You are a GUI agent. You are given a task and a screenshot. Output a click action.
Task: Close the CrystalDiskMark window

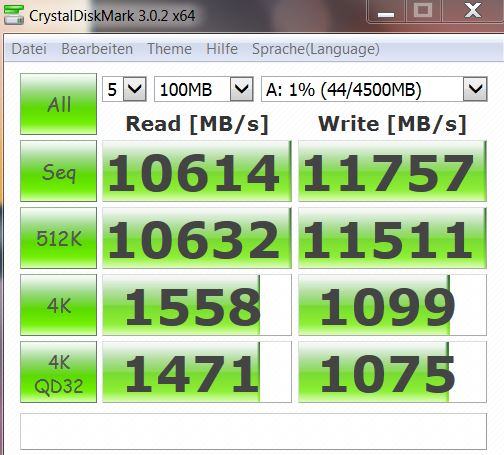(473, 11)
